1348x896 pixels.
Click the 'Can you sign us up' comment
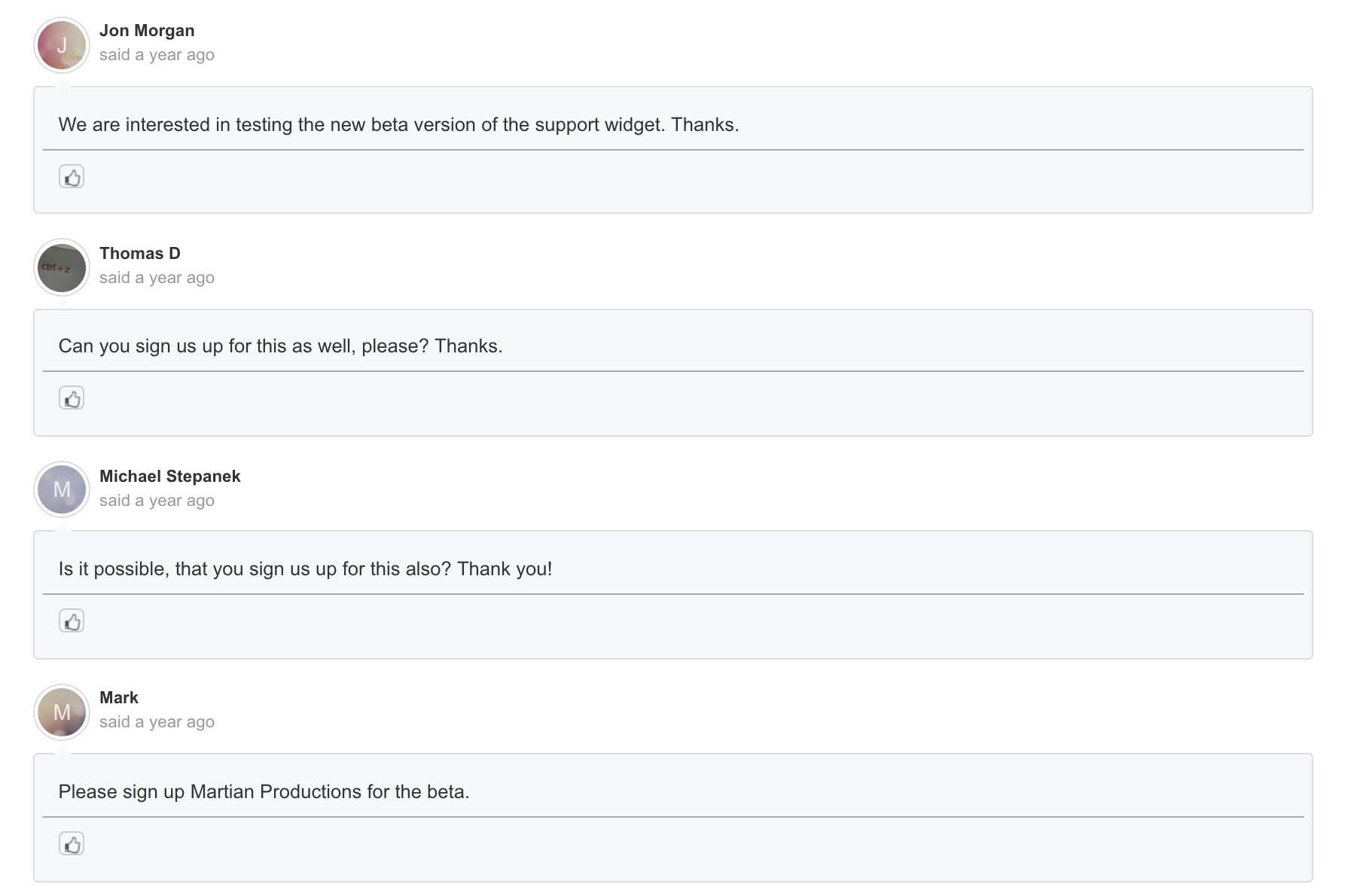[280, 346]
